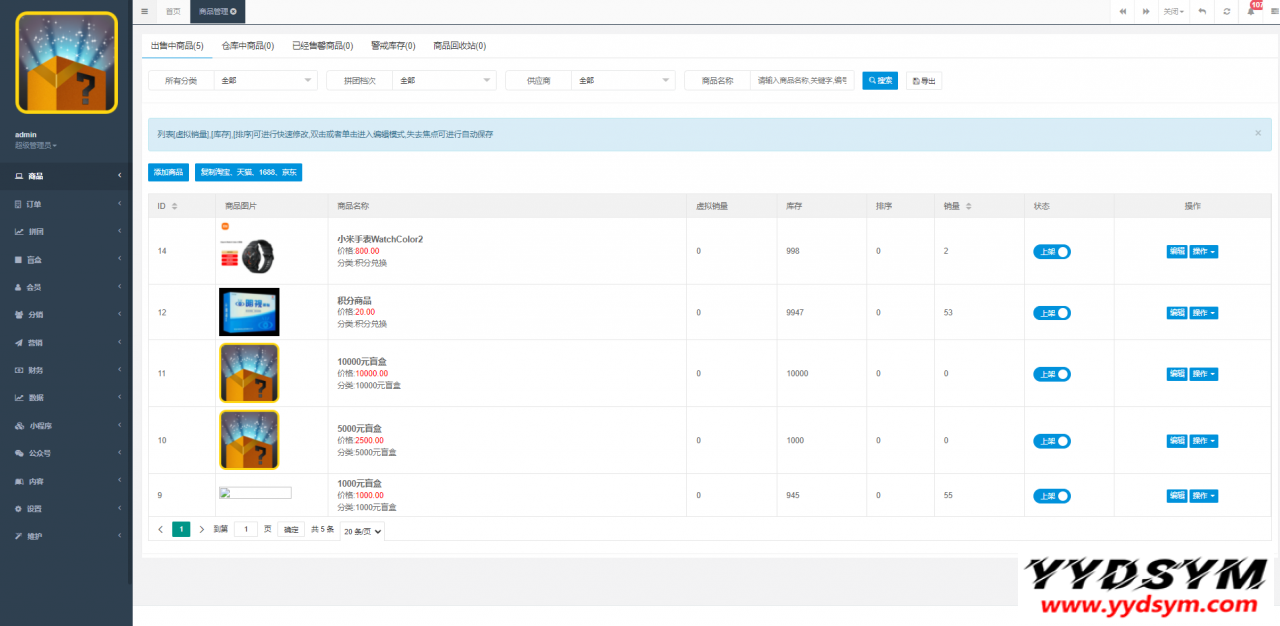1280x626 pixels.
Task: Toggle 上架 switch for 1000元盲盒
Action: pos(1051,496)
